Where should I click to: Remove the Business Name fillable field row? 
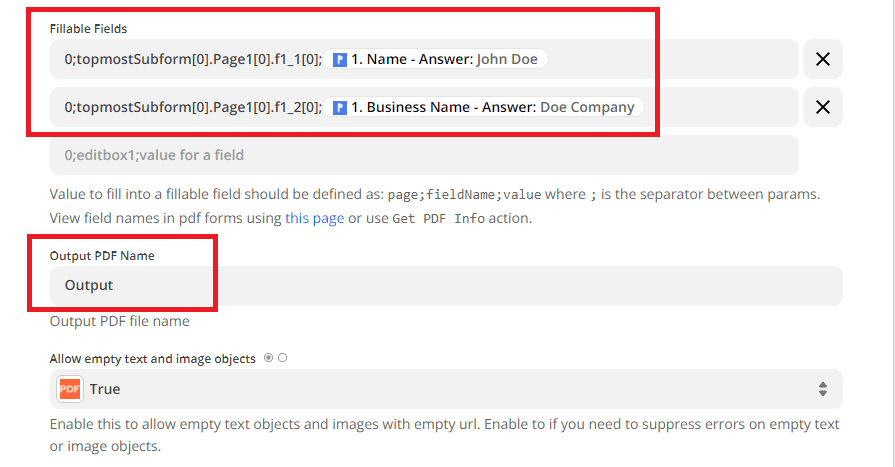823,107
